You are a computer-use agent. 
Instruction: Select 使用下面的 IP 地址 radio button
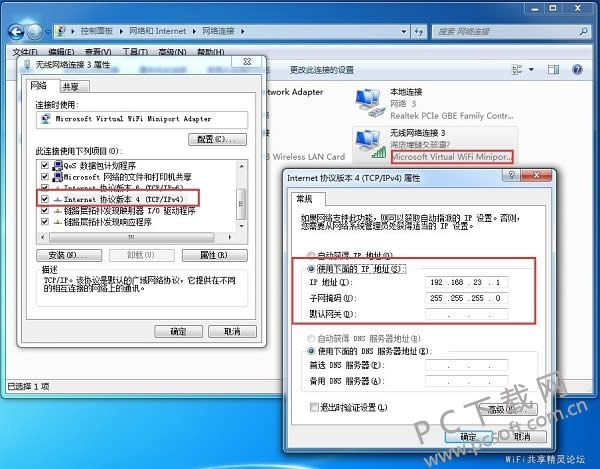(311, 269)
